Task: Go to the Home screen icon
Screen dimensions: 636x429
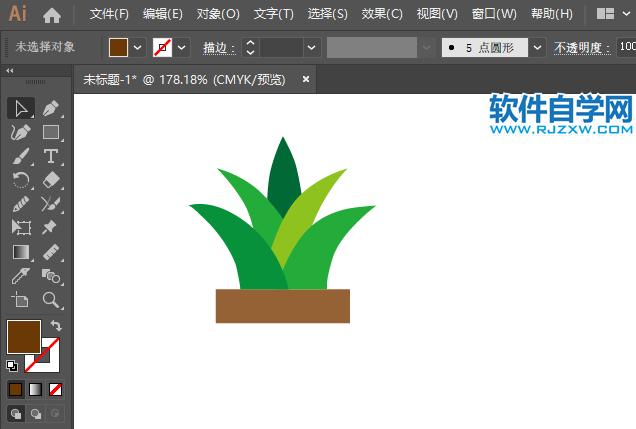Action: [52, 15]
